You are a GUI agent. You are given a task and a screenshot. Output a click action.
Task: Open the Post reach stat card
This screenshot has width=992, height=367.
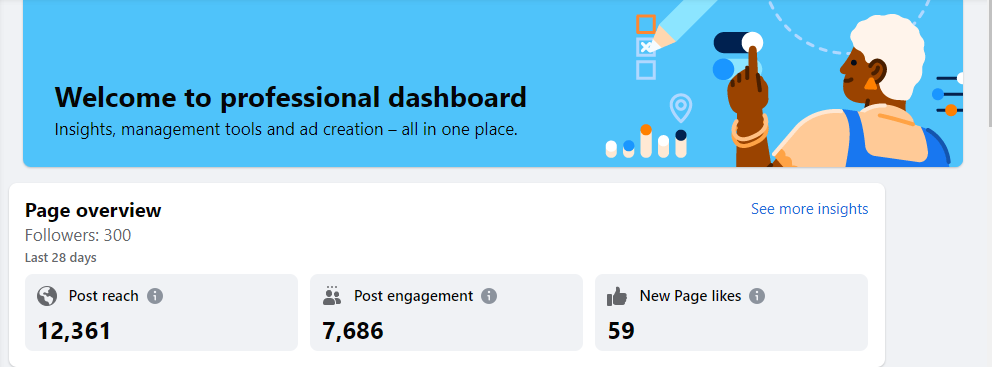pos(161,312)
